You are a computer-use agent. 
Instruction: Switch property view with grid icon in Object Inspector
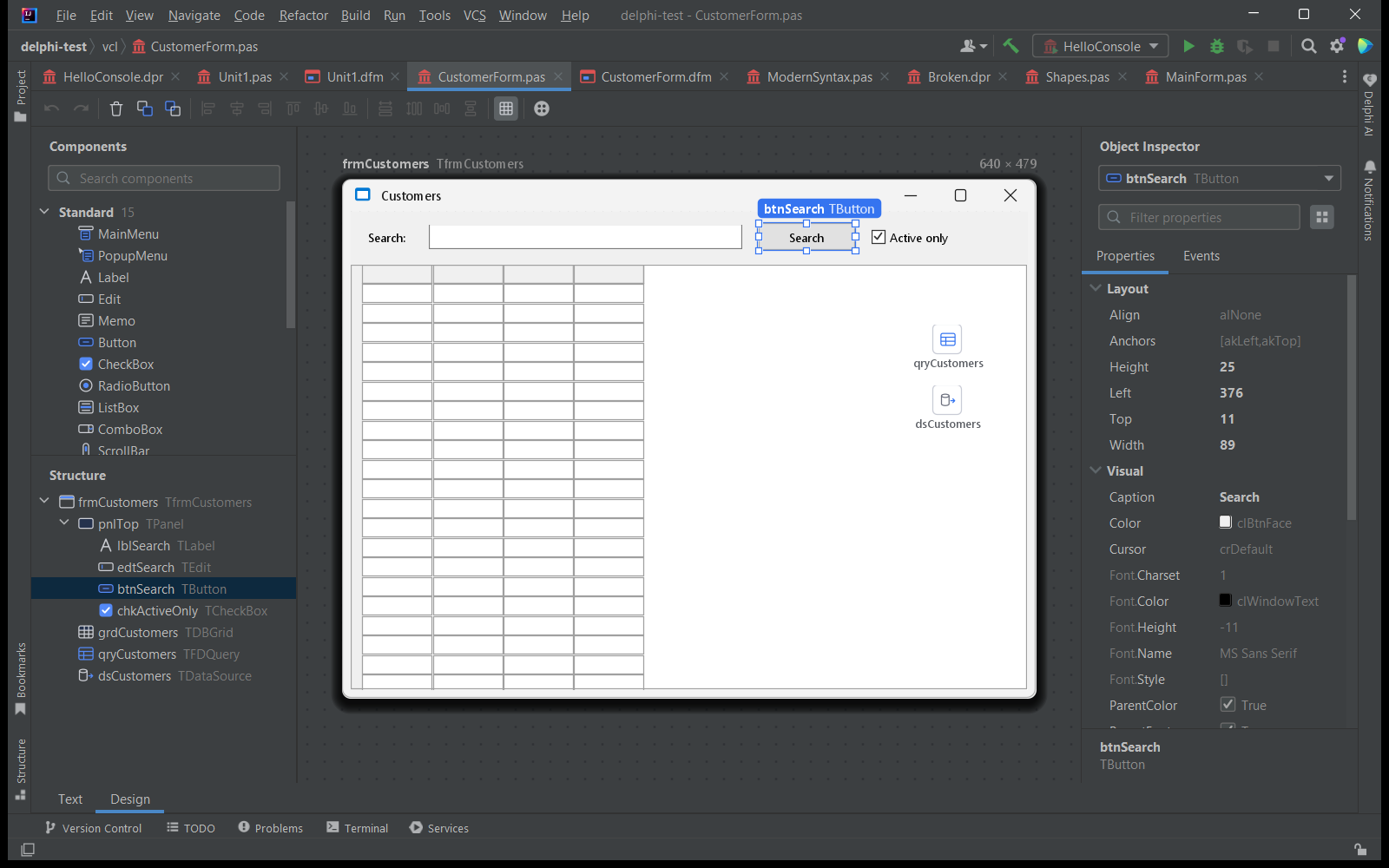tap(1322, 217)
